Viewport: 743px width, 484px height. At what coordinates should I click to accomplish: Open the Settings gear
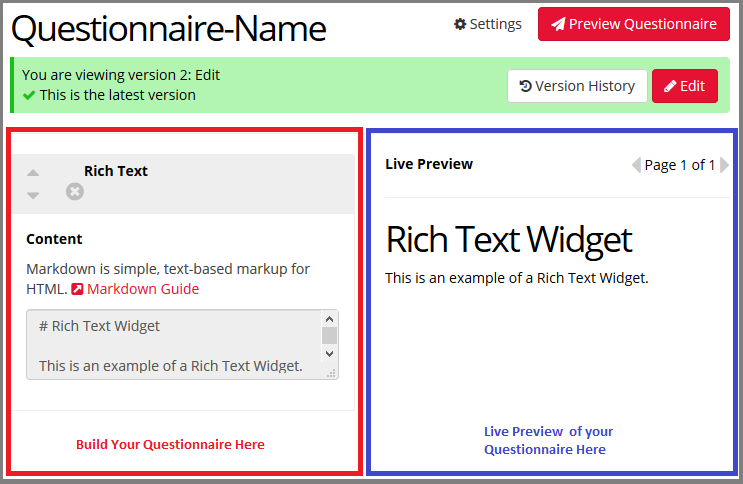point(487,24)
